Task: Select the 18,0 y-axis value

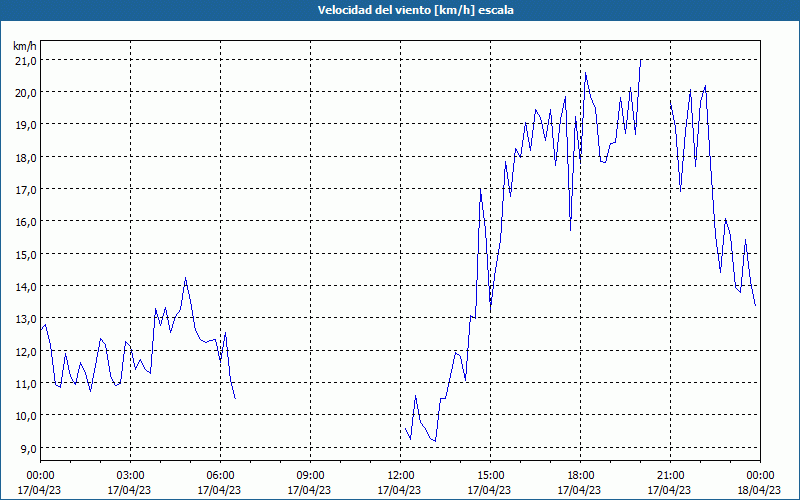Action: tap(26, 158)
